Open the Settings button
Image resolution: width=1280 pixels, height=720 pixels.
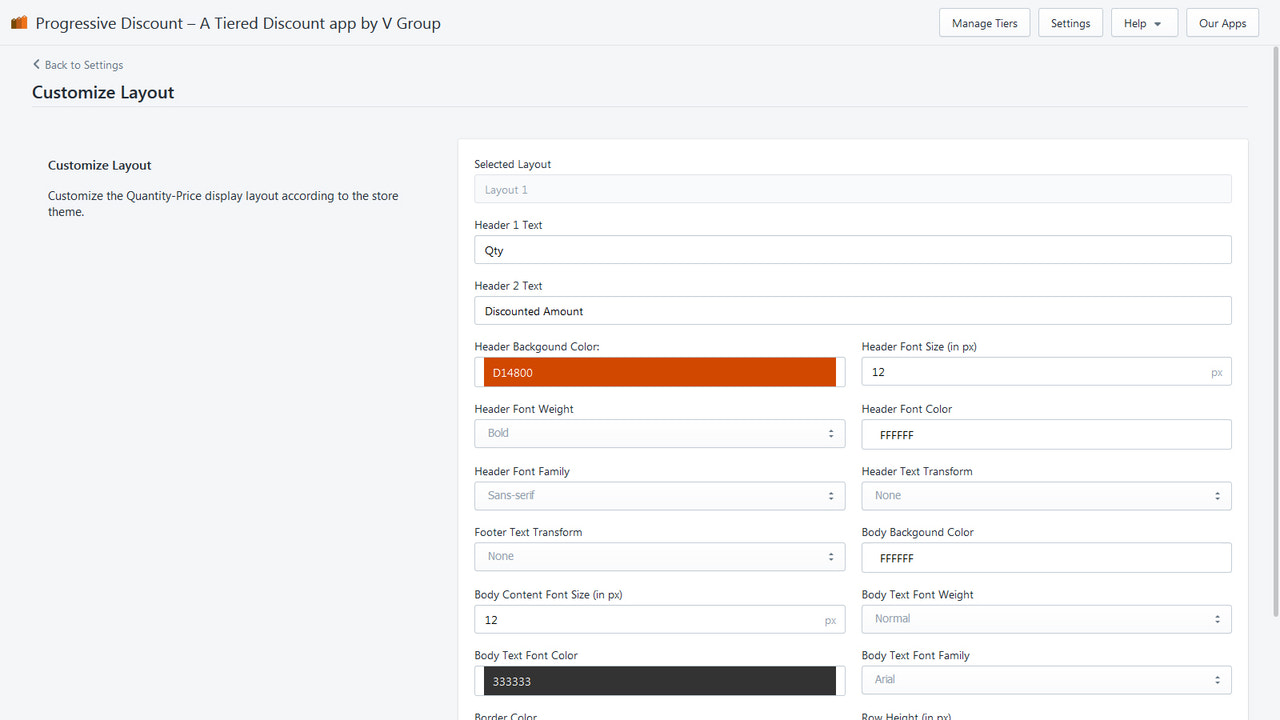pos(1070,22)
